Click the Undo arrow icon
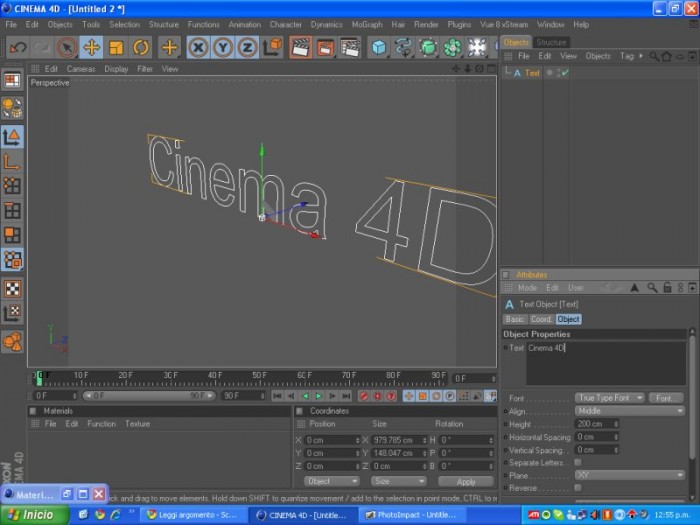 click(x=18, y=47)
